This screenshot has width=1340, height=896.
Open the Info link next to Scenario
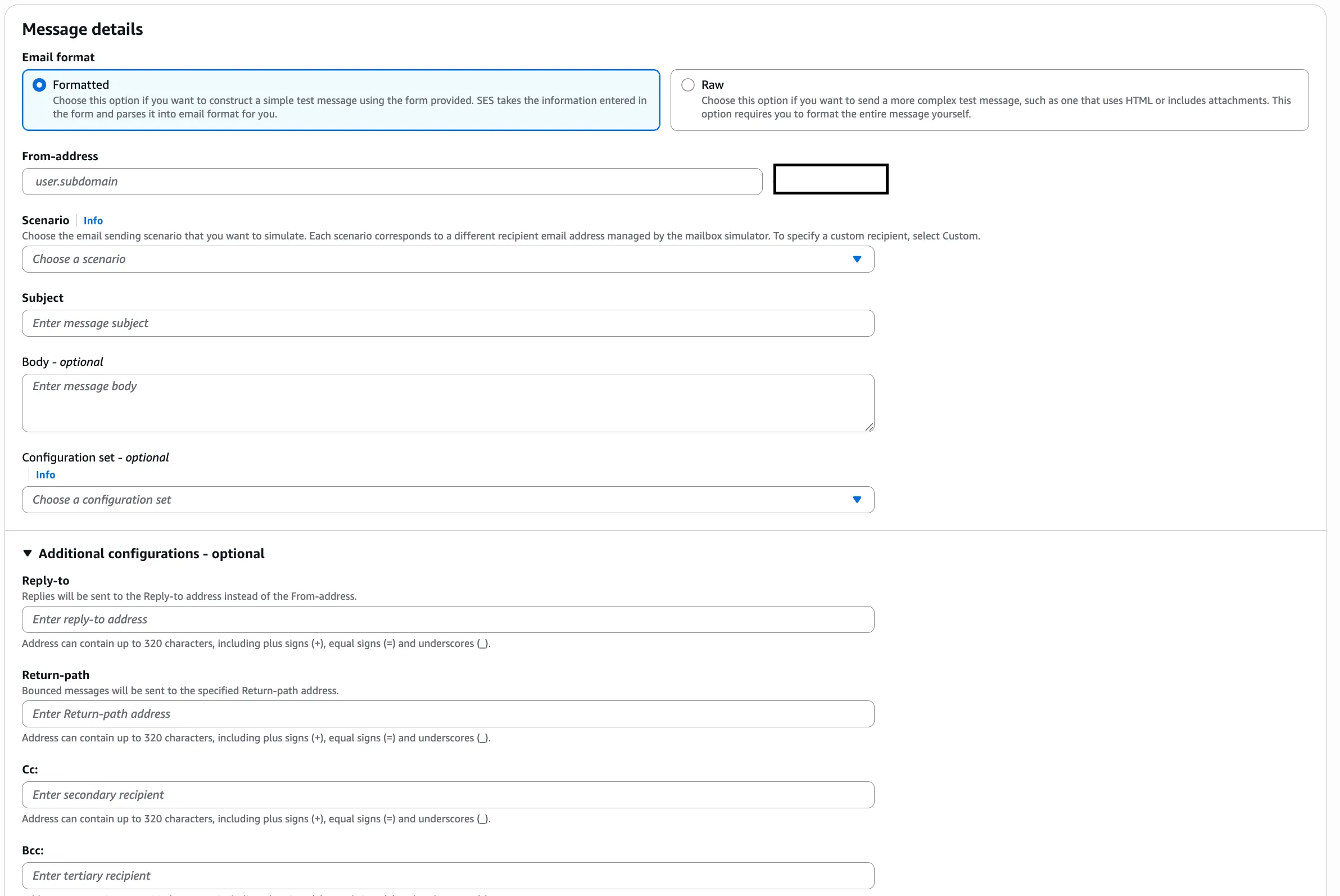[x=93, y=220]
